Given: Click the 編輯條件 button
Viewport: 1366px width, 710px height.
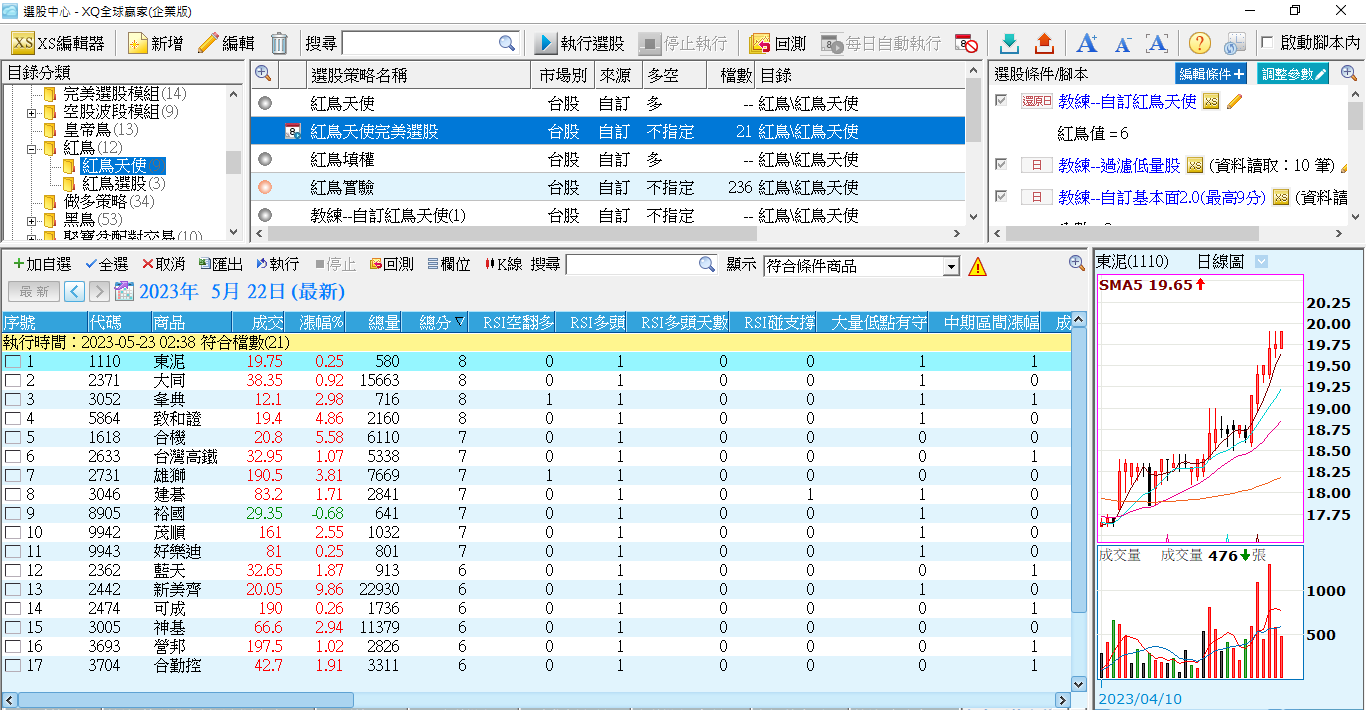Looking at the screenshot, I should 1211,73.
